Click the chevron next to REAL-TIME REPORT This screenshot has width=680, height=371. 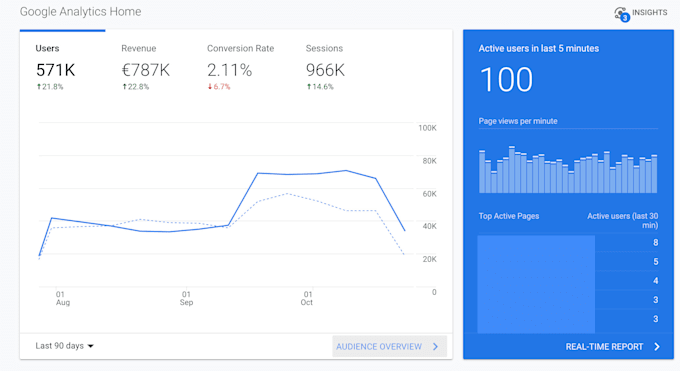(657, 346)
